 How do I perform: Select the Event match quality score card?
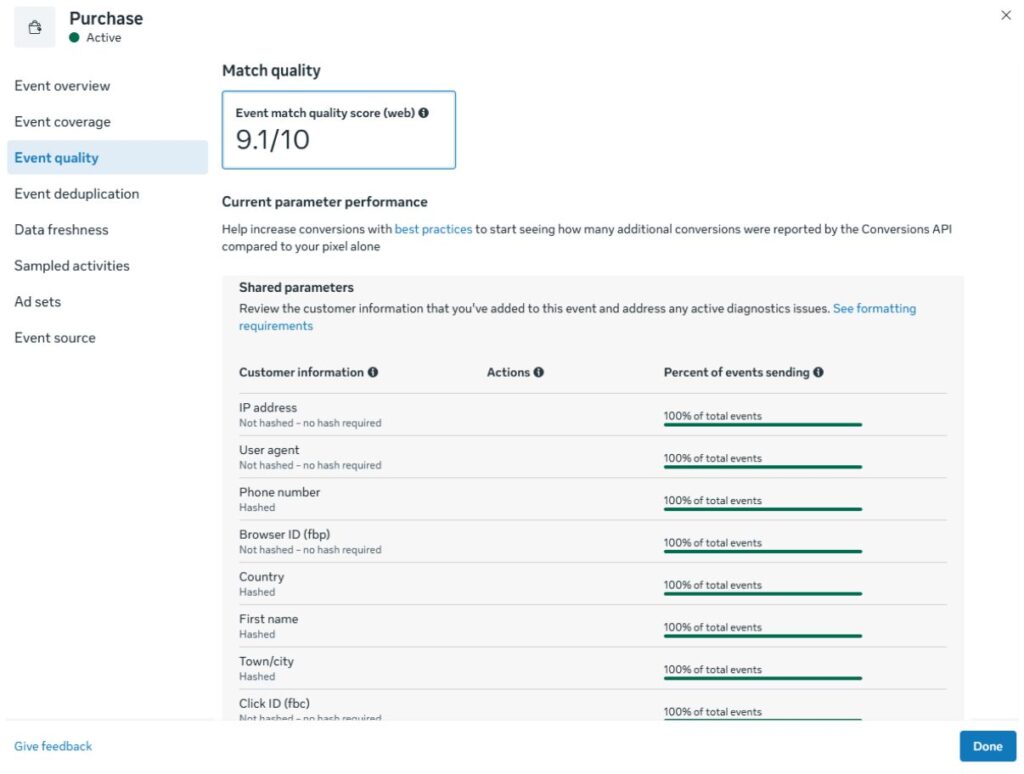[339, 130]
